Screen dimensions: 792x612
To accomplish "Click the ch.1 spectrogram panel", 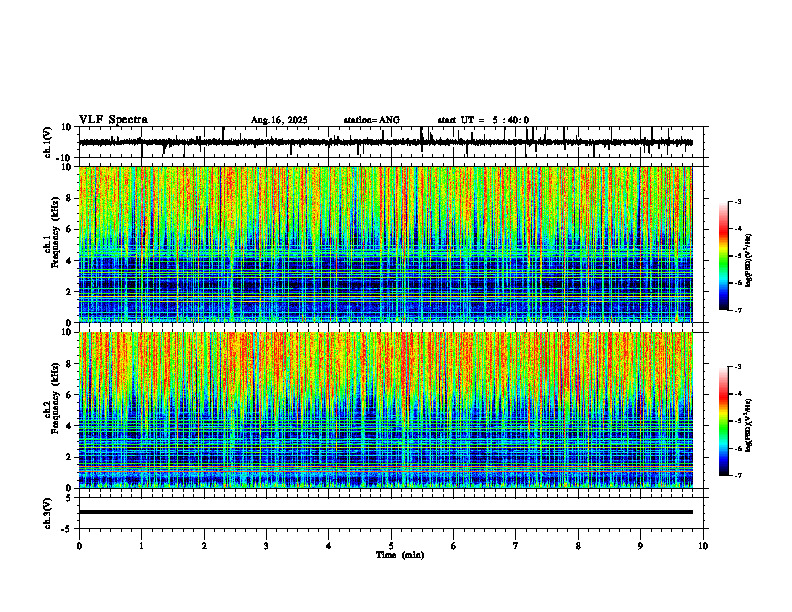I will (x=386, y=244).
